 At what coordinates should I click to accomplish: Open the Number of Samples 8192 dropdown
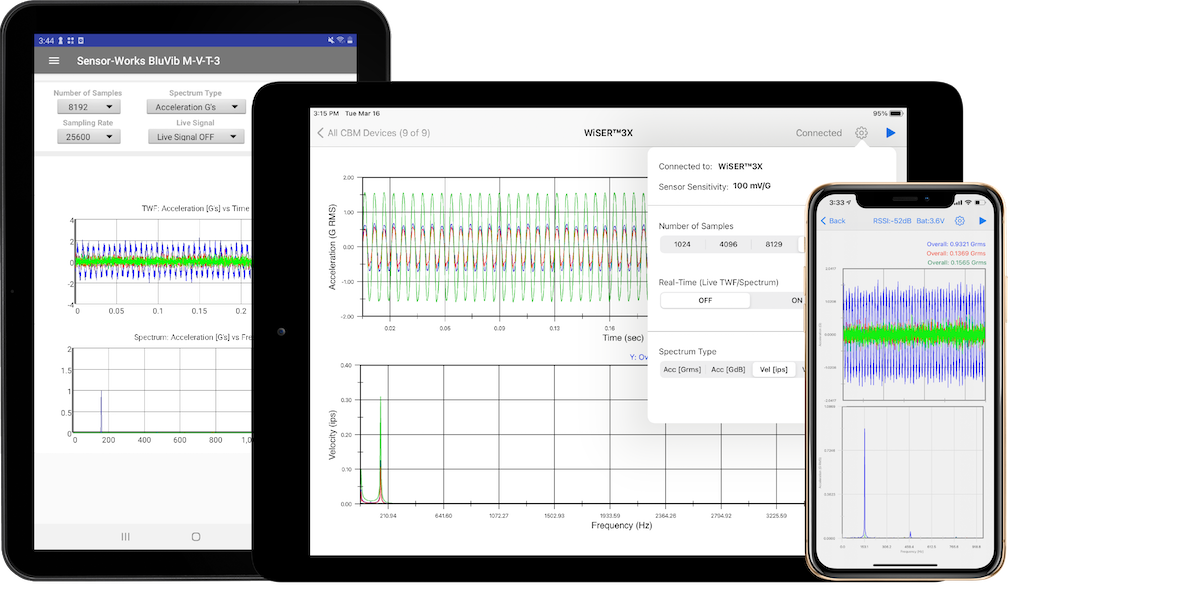pyautogui.click(x=88, y=107)
